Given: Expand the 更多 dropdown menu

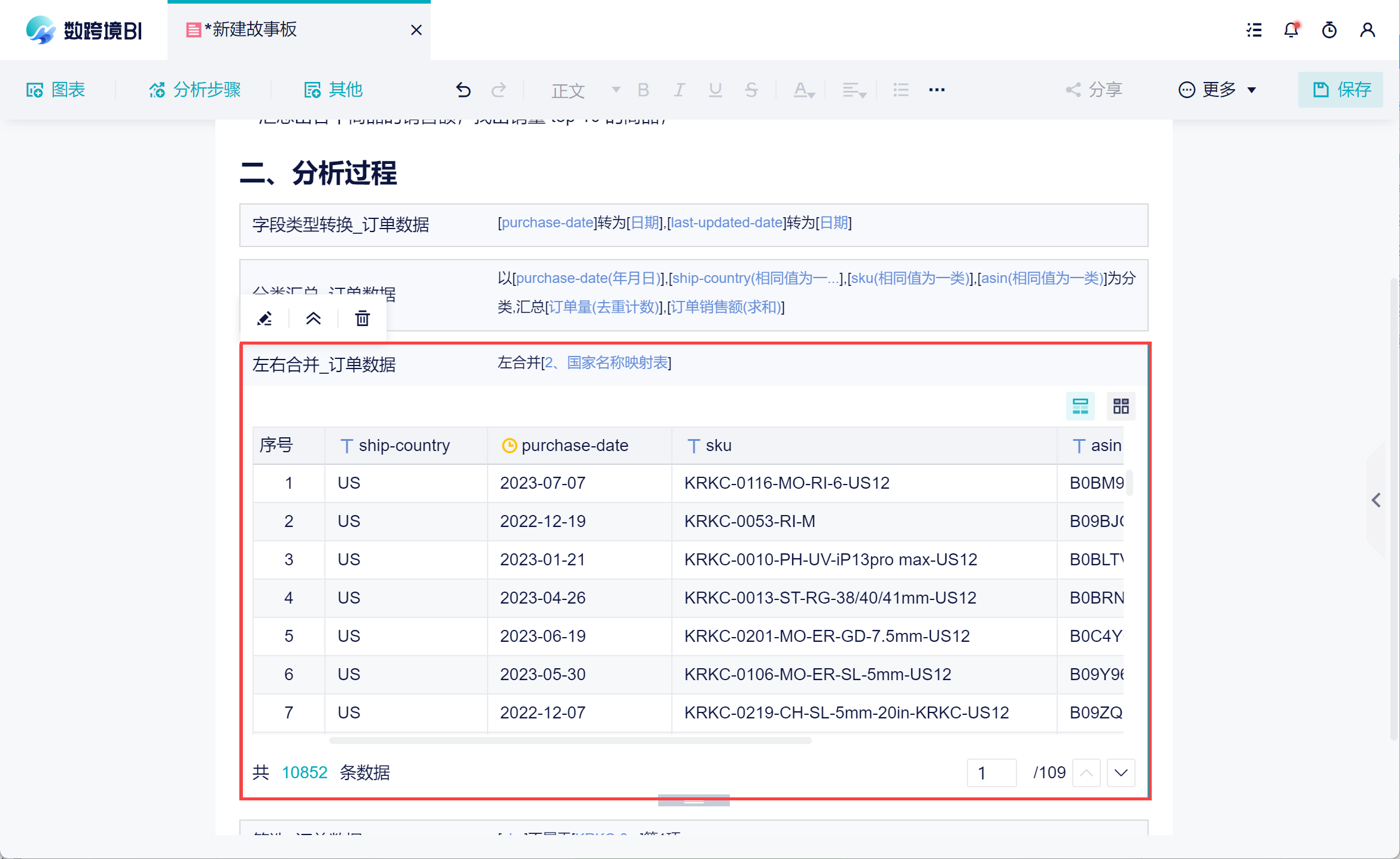Looking at the screenshot, I should coord(1218,90).
